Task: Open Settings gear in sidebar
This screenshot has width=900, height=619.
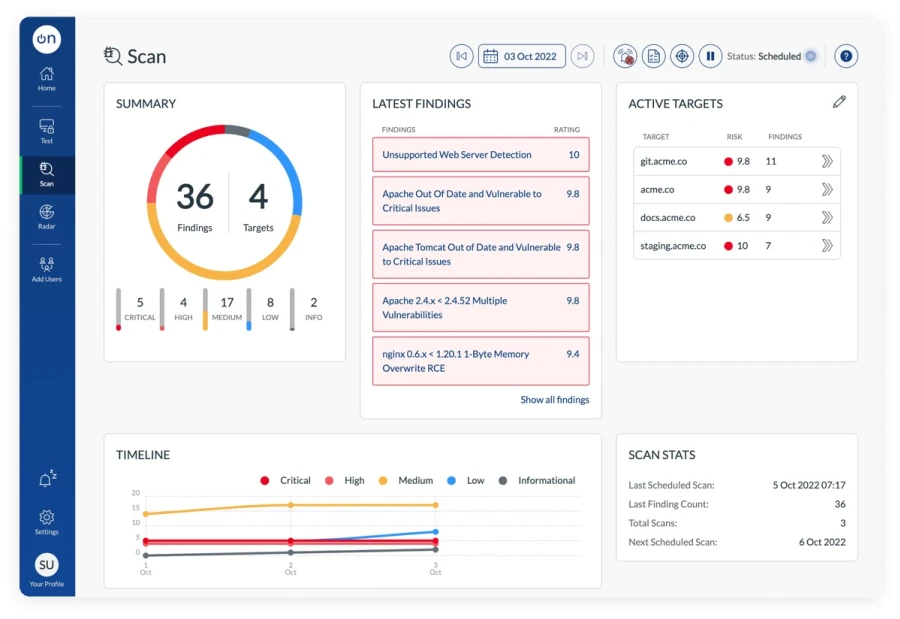Action: pos(46,522)
